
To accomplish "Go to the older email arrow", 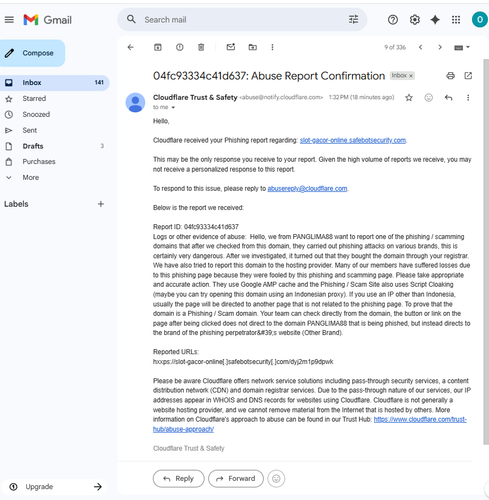I will pos(440,47).
